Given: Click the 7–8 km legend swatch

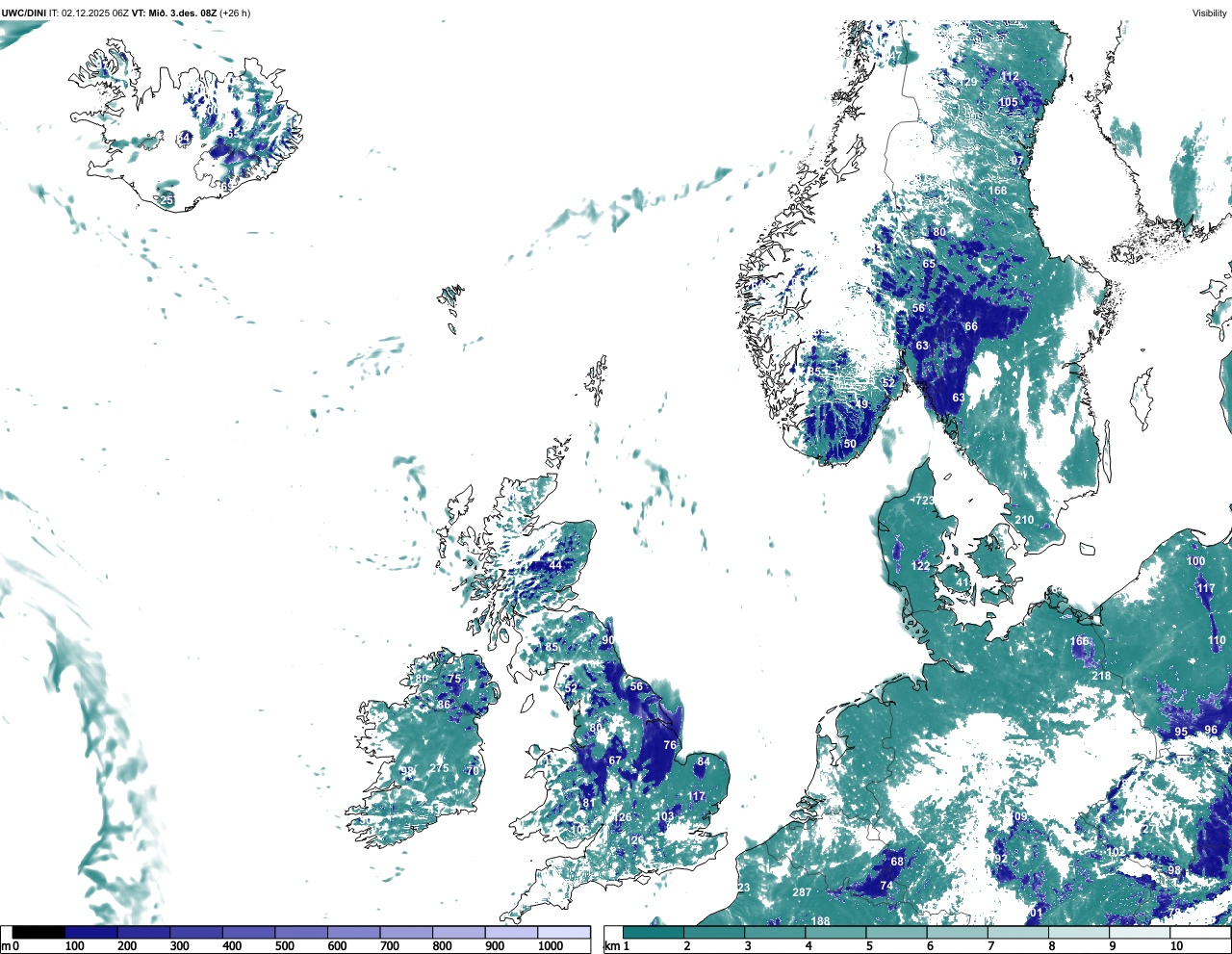Looking at the screenshot, I should point(1019,932).
